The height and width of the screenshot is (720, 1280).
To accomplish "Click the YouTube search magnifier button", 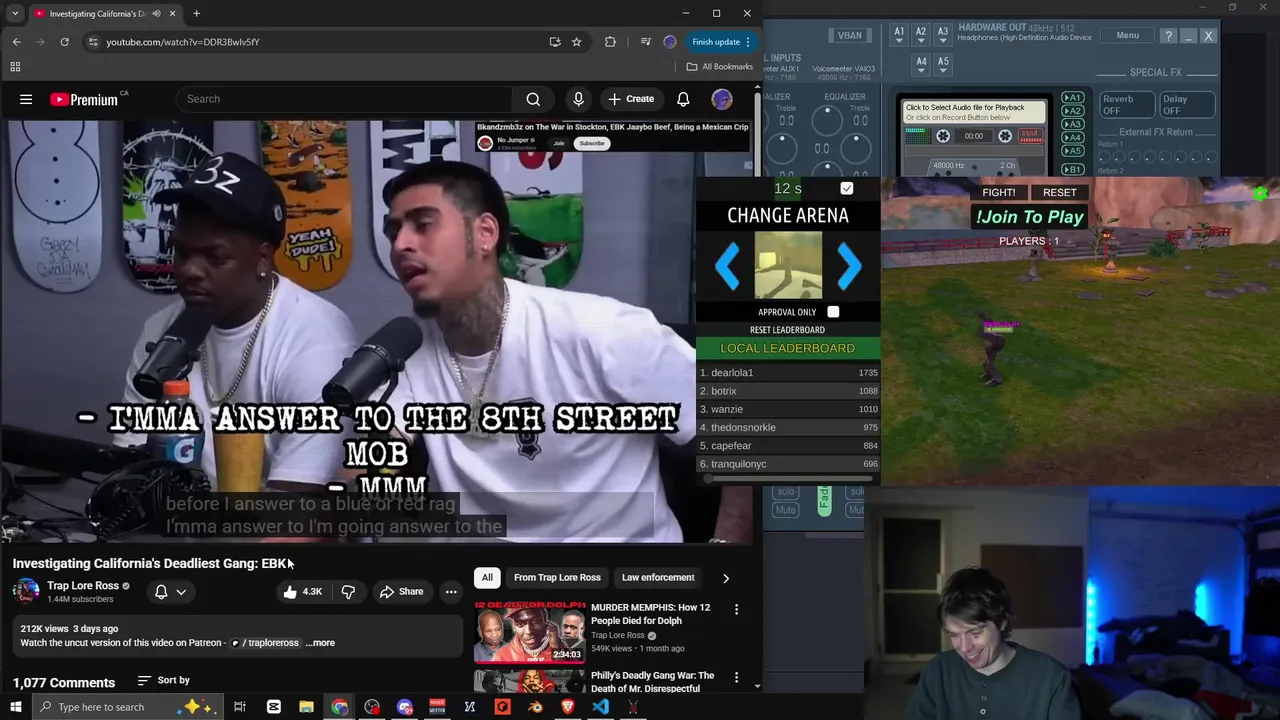I will point(533,99).
